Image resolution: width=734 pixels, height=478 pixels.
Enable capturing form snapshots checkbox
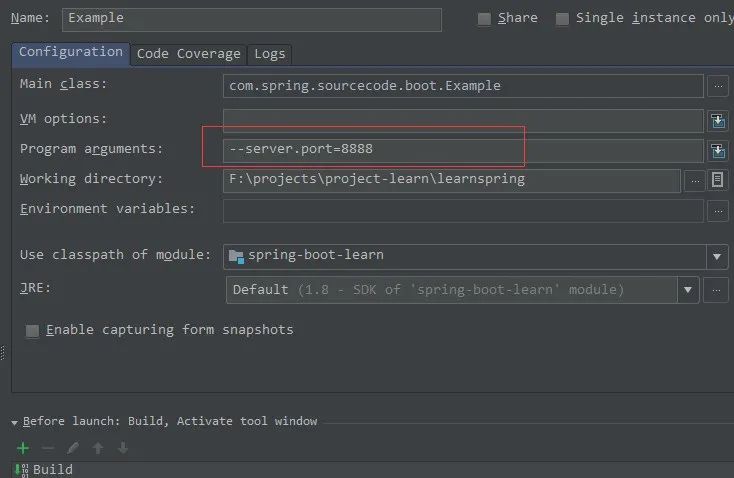[33, 330]
